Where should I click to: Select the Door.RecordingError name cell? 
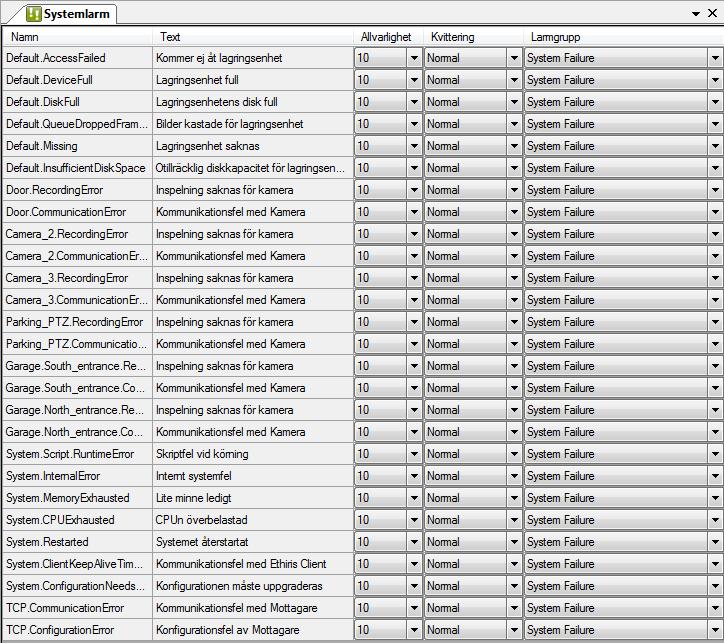77,190
